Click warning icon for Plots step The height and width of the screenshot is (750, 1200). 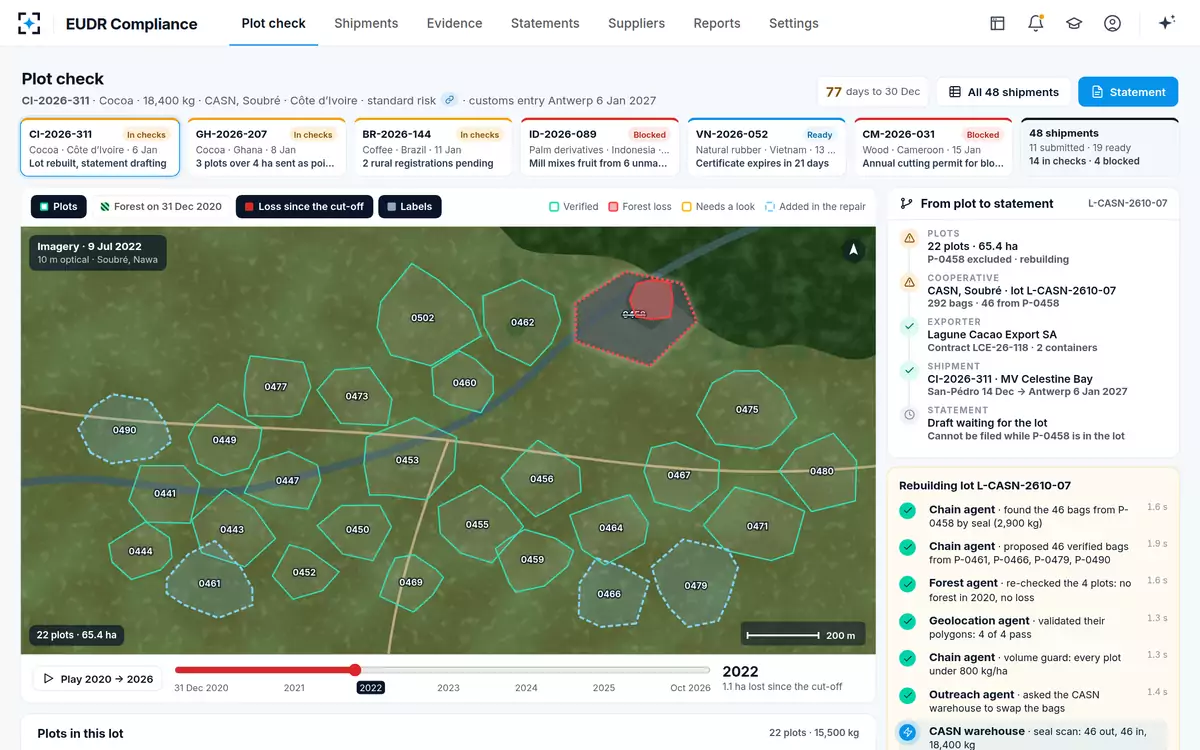(909, 239)
